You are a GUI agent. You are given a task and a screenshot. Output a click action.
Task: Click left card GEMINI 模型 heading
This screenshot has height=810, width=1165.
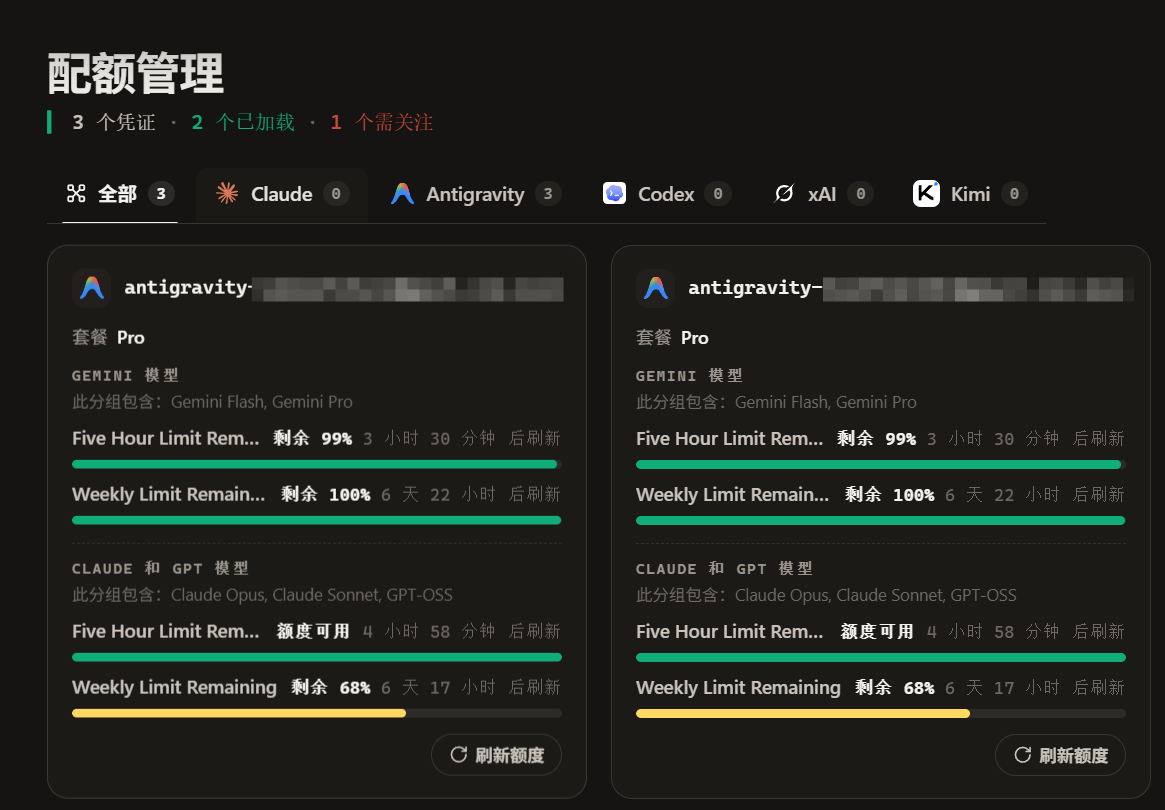click(125, 375)
